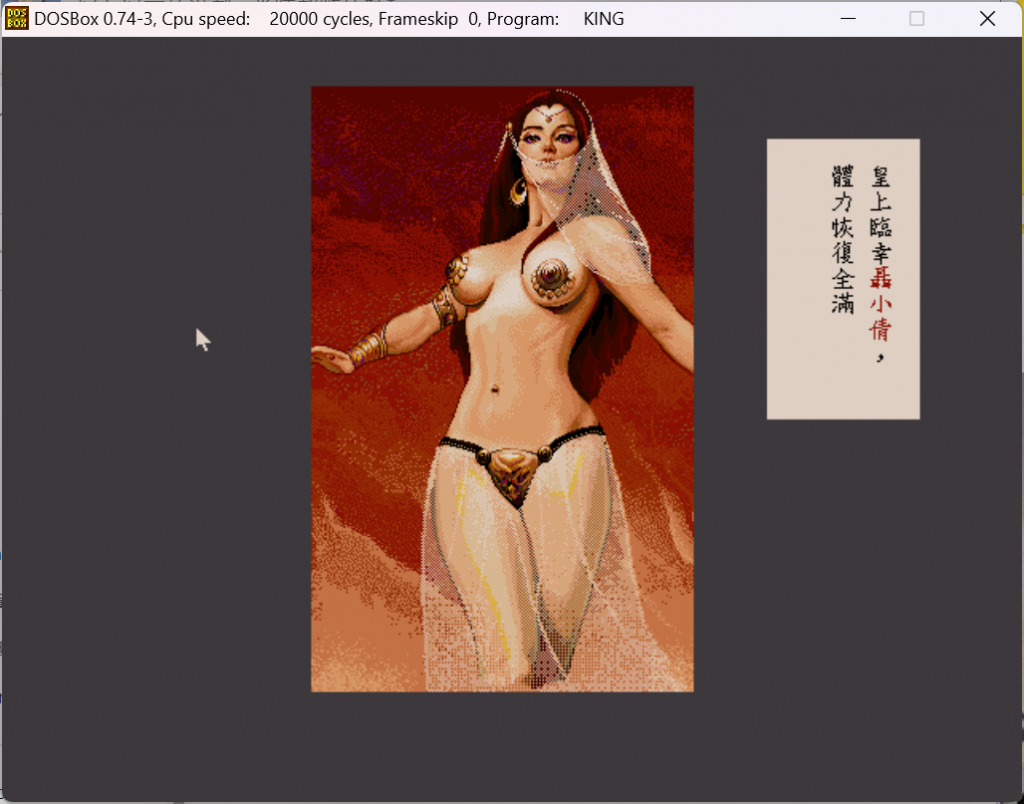Screen dimensions: 1024x804
Task: Click the red name text 聶小倩
Action: point(880,304)
